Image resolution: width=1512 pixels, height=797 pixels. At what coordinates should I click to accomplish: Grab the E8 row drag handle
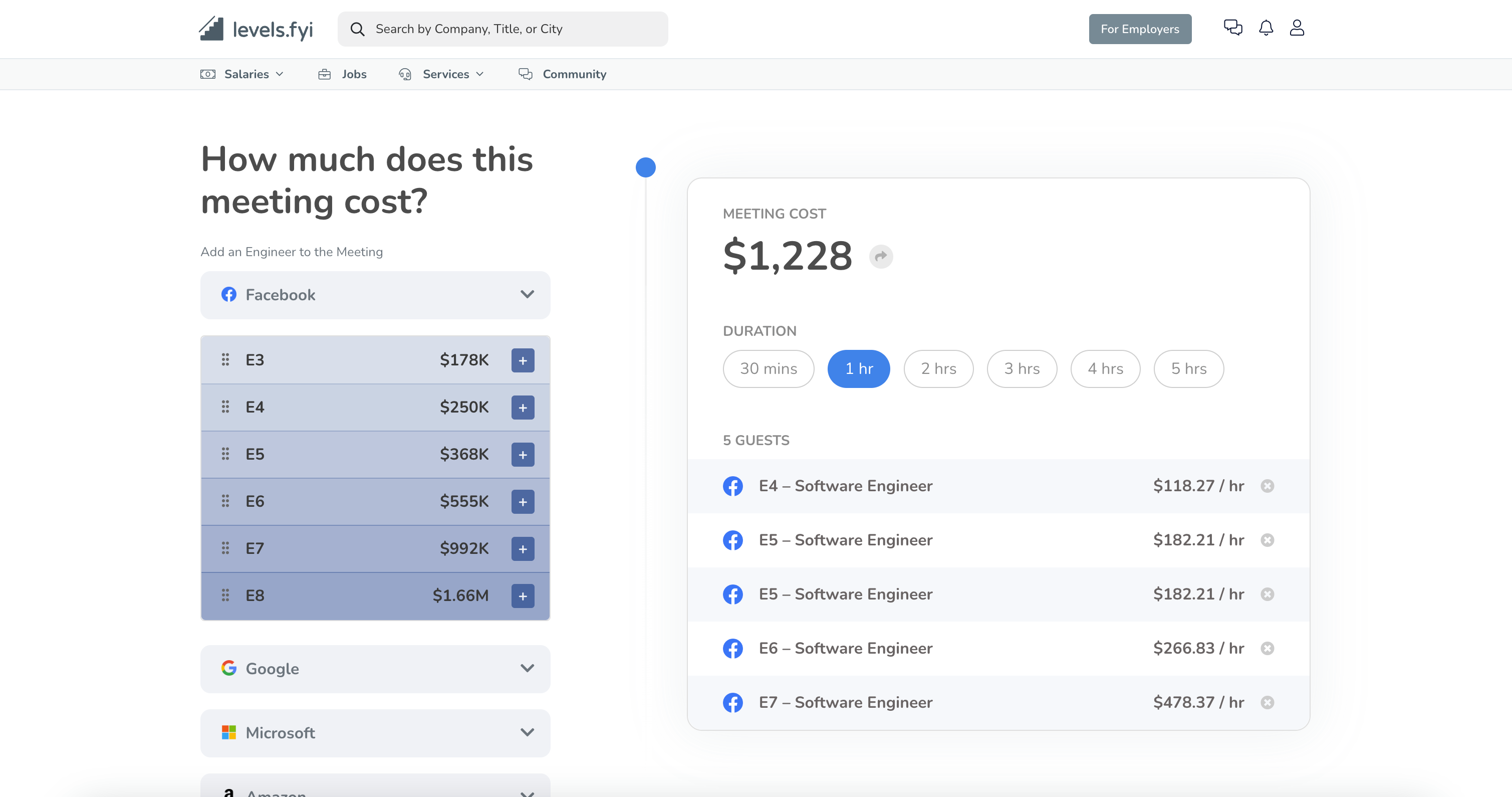225,595
